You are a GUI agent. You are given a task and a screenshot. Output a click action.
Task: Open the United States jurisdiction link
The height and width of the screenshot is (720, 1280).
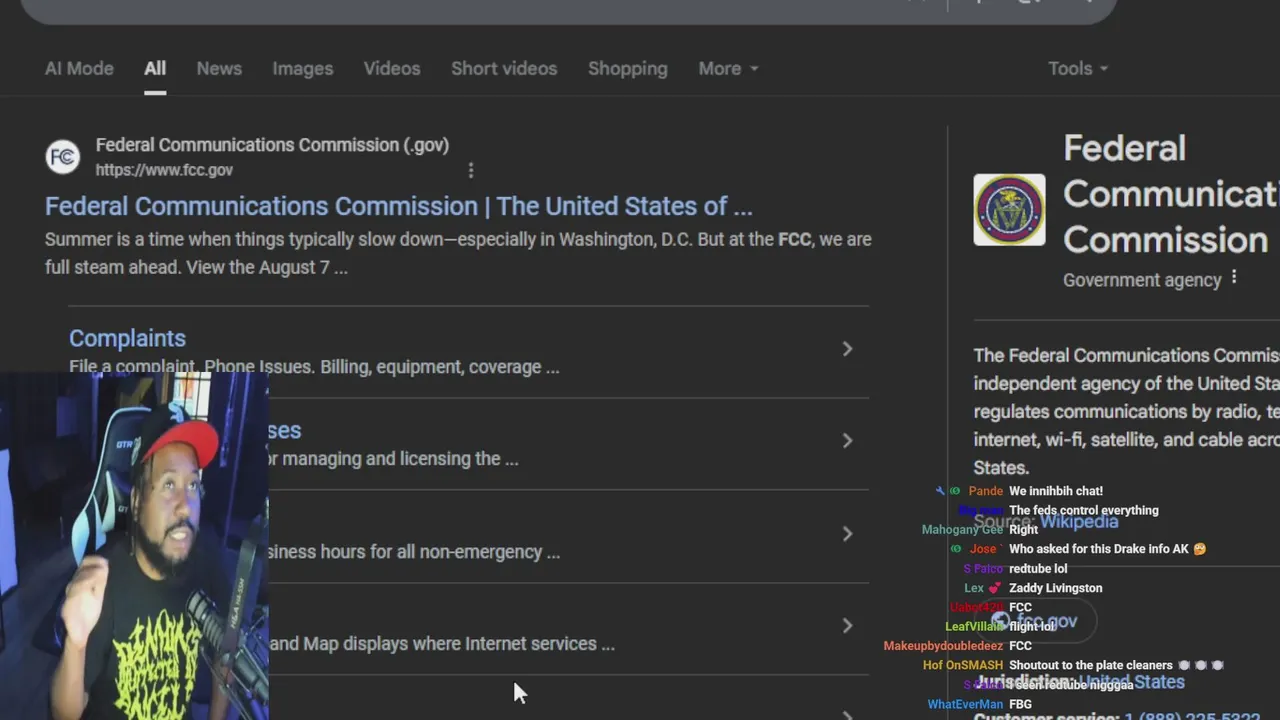1131,682
